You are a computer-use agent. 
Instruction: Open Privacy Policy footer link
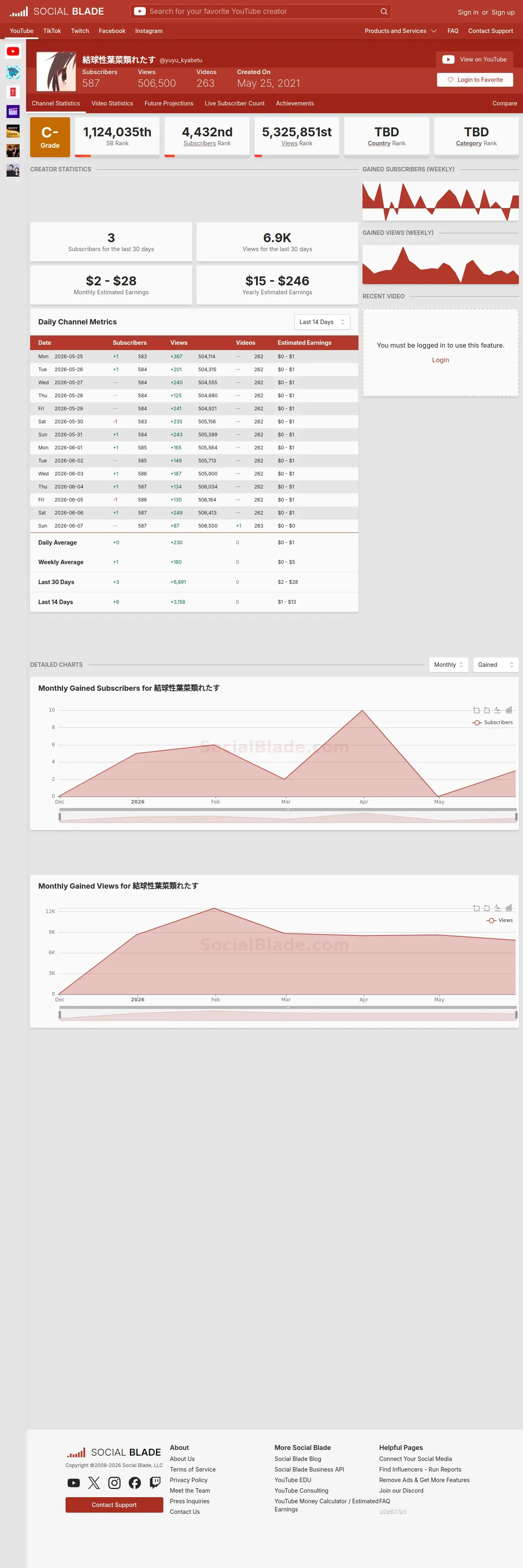click(x=189, y=1480)
